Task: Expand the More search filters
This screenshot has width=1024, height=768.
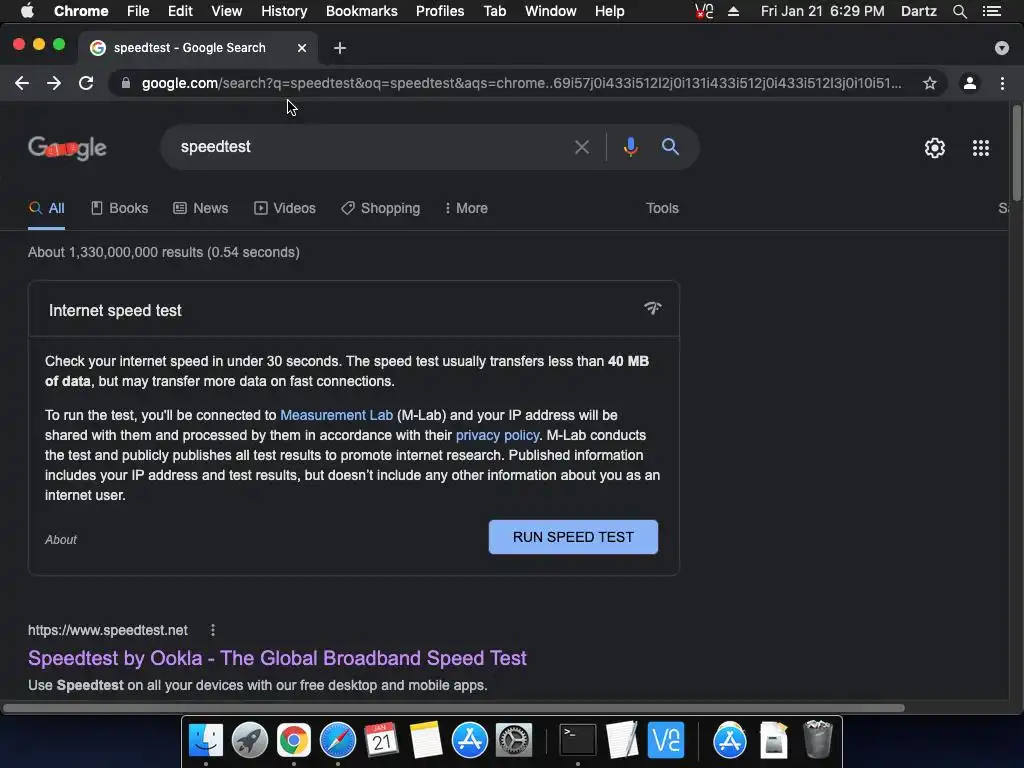Action: 466,208
